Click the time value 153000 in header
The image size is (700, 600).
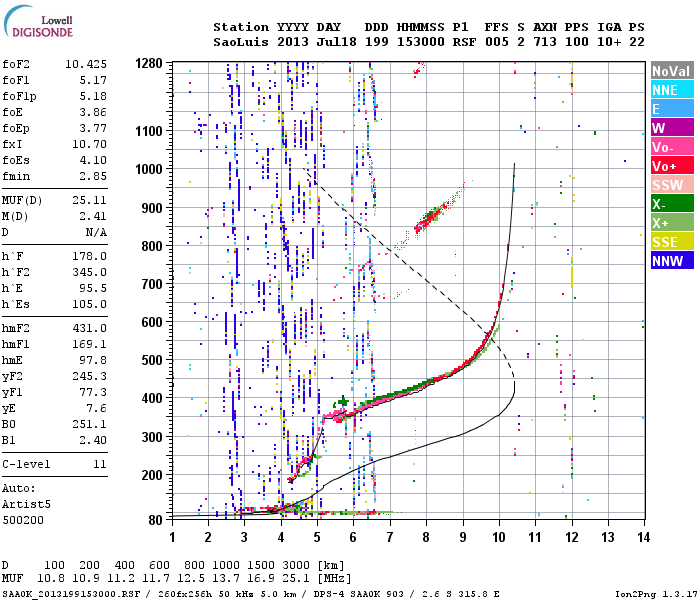click(x=421, y=42)
